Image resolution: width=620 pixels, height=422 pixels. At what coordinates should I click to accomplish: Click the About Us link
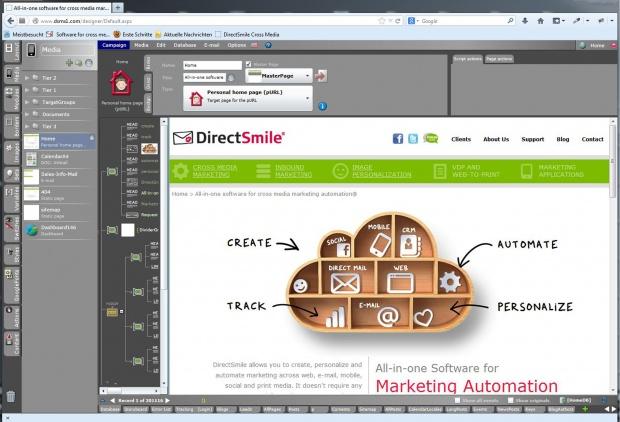coord(496,139)
